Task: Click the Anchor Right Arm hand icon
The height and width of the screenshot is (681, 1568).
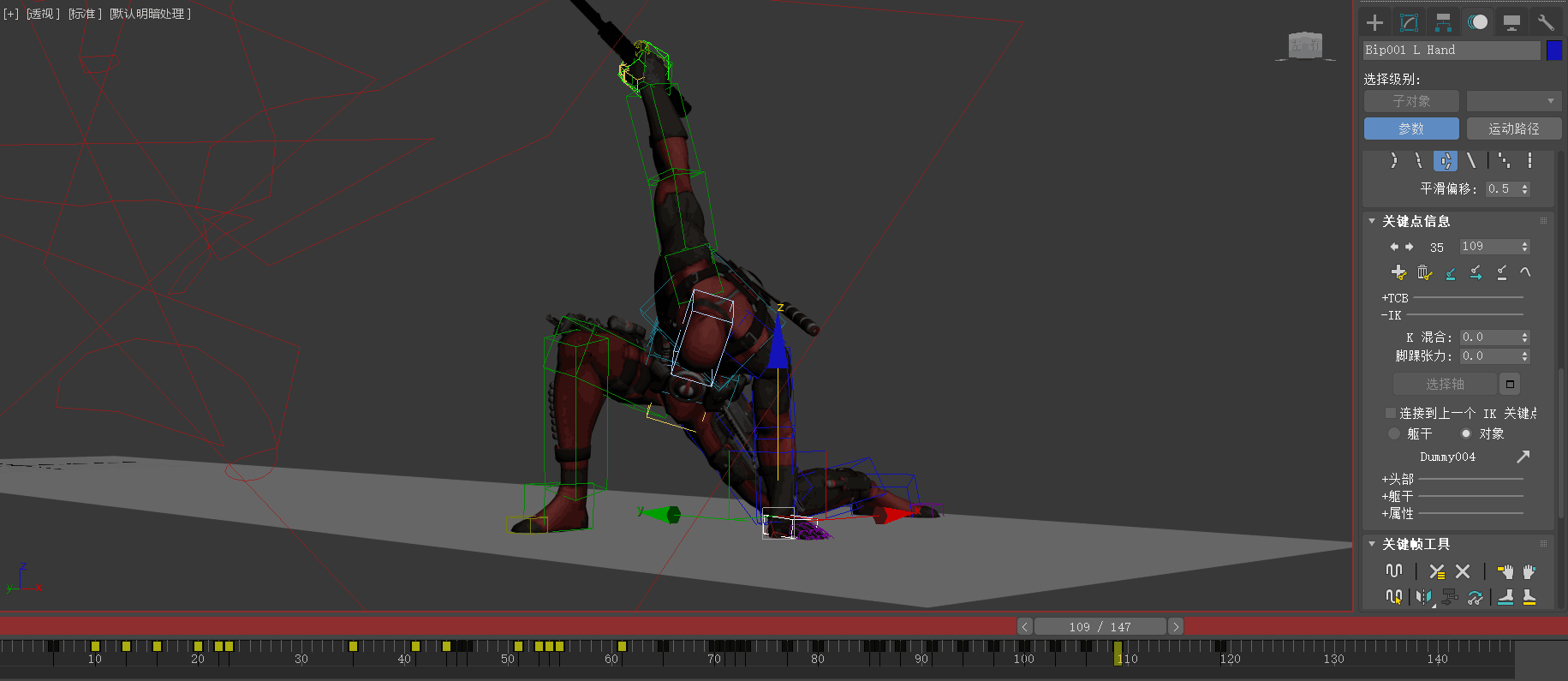Action: [1505, 570]
